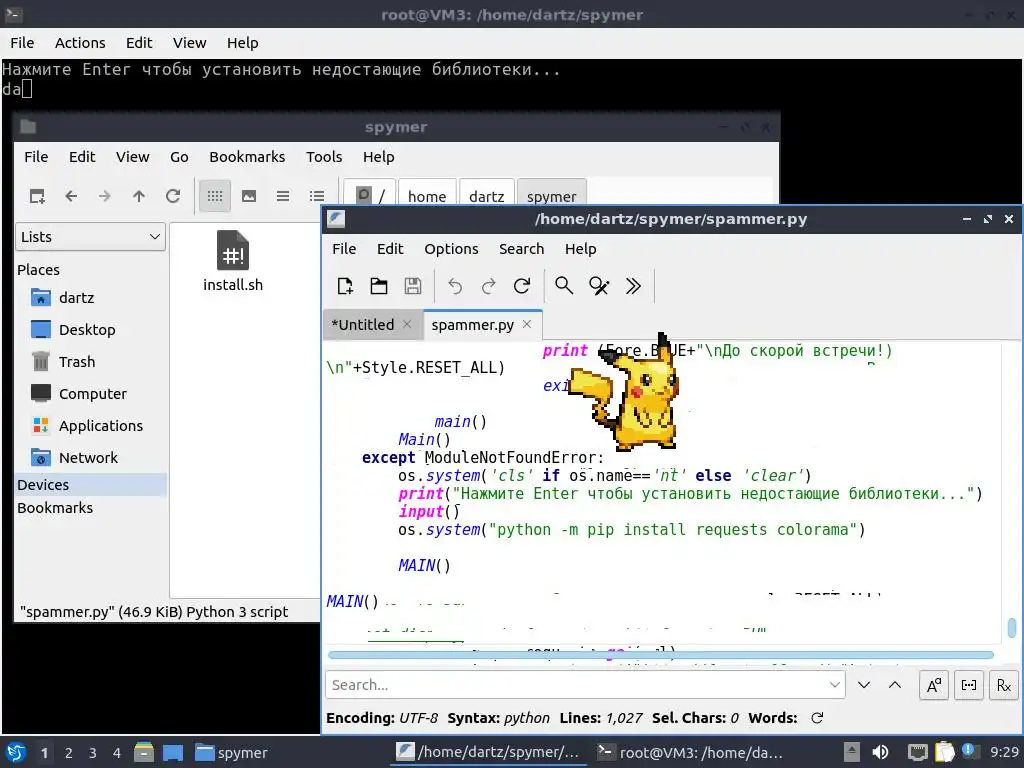Click the taskbar volume icon
Image resolution: width=1024 pixels, height=768 pixels.
pyautogui.click(x=880, y=752)
